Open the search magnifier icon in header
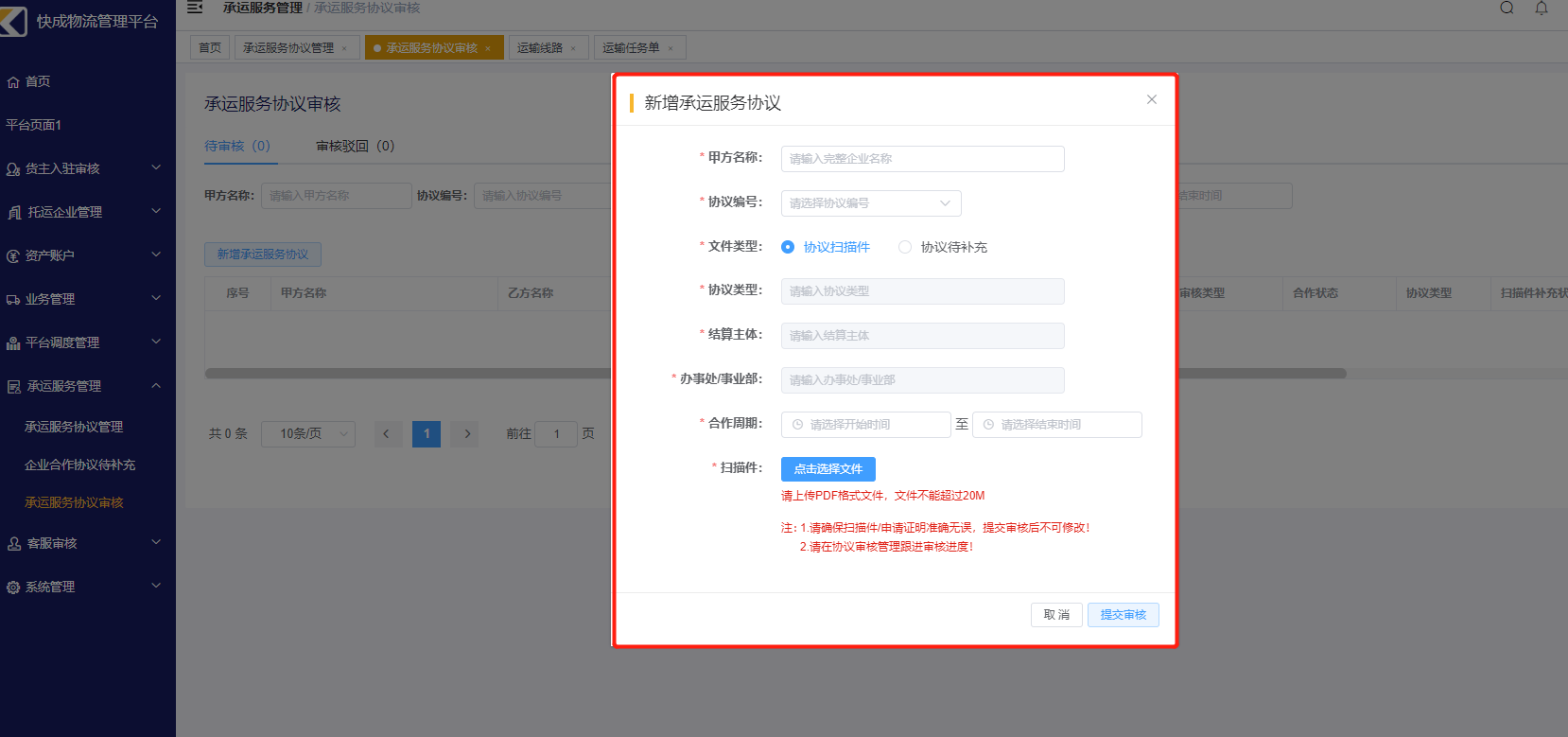Screen dimensions: 1568x737 coord(1507,8)
